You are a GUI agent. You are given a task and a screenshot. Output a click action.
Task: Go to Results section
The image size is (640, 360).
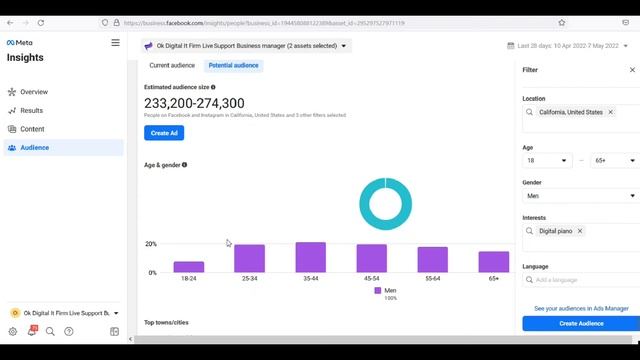click(x=63, y=111)
